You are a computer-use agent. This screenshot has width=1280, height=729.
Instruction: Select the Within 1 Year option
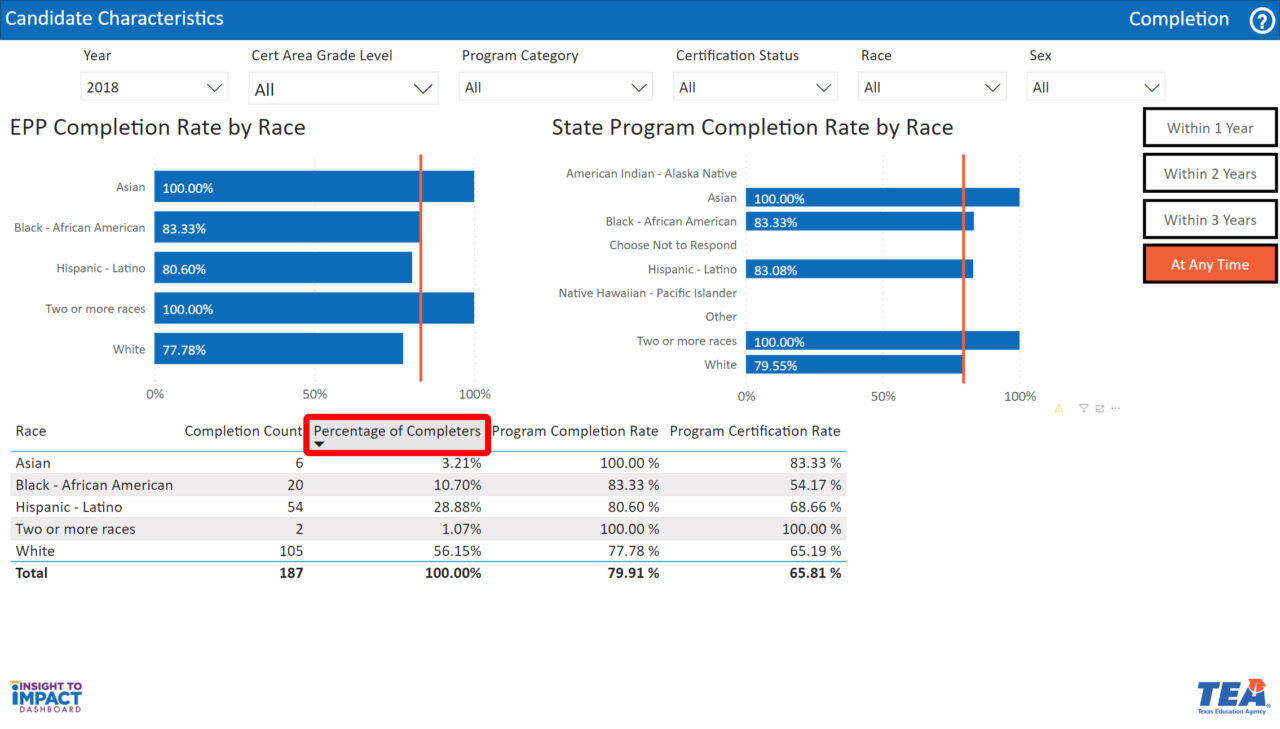pyautogui.click(x=1210, y=128)
